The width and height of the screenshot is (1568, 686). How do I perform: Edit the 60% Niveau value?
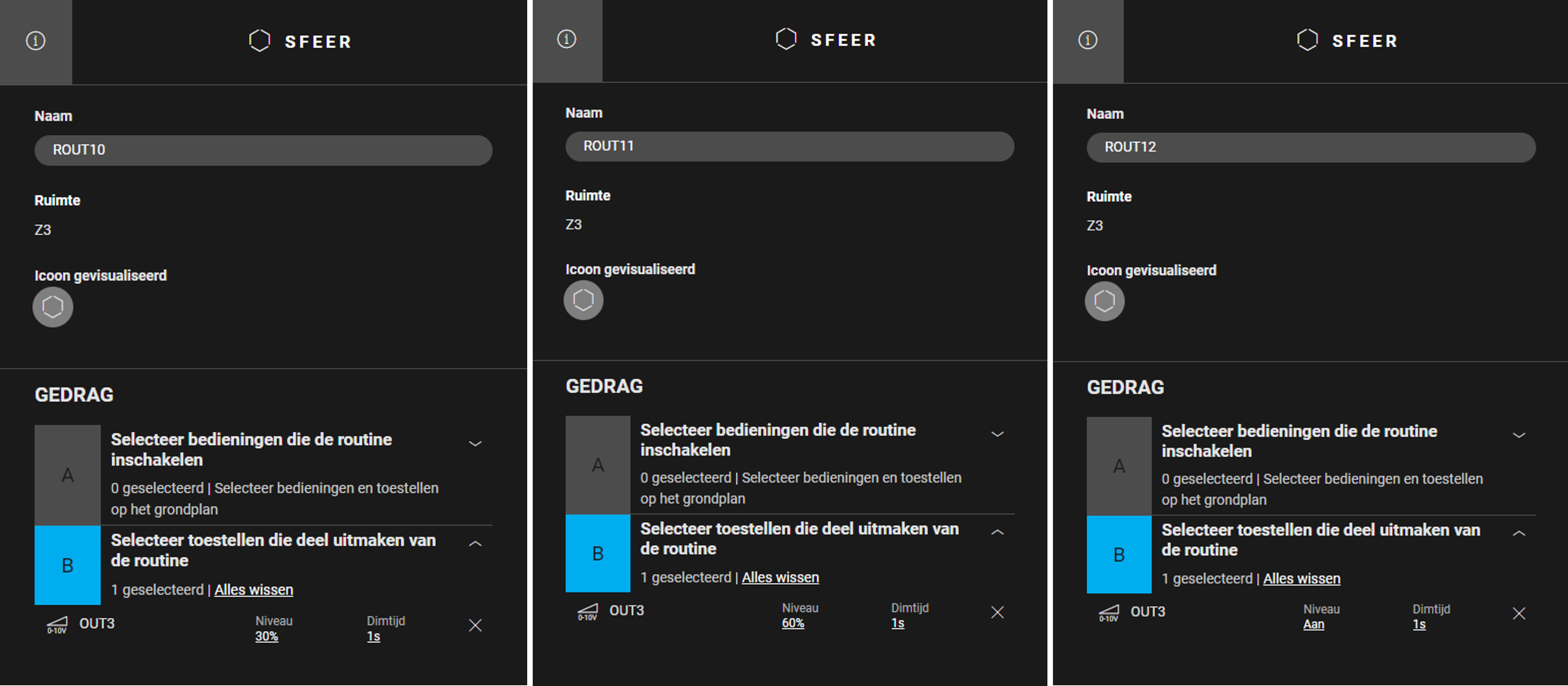click(793, 623)
